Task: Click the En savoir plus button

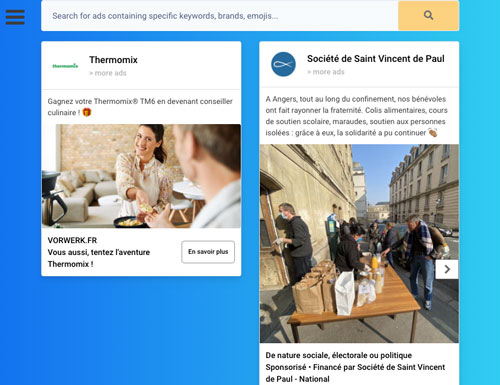Action: 208,252
